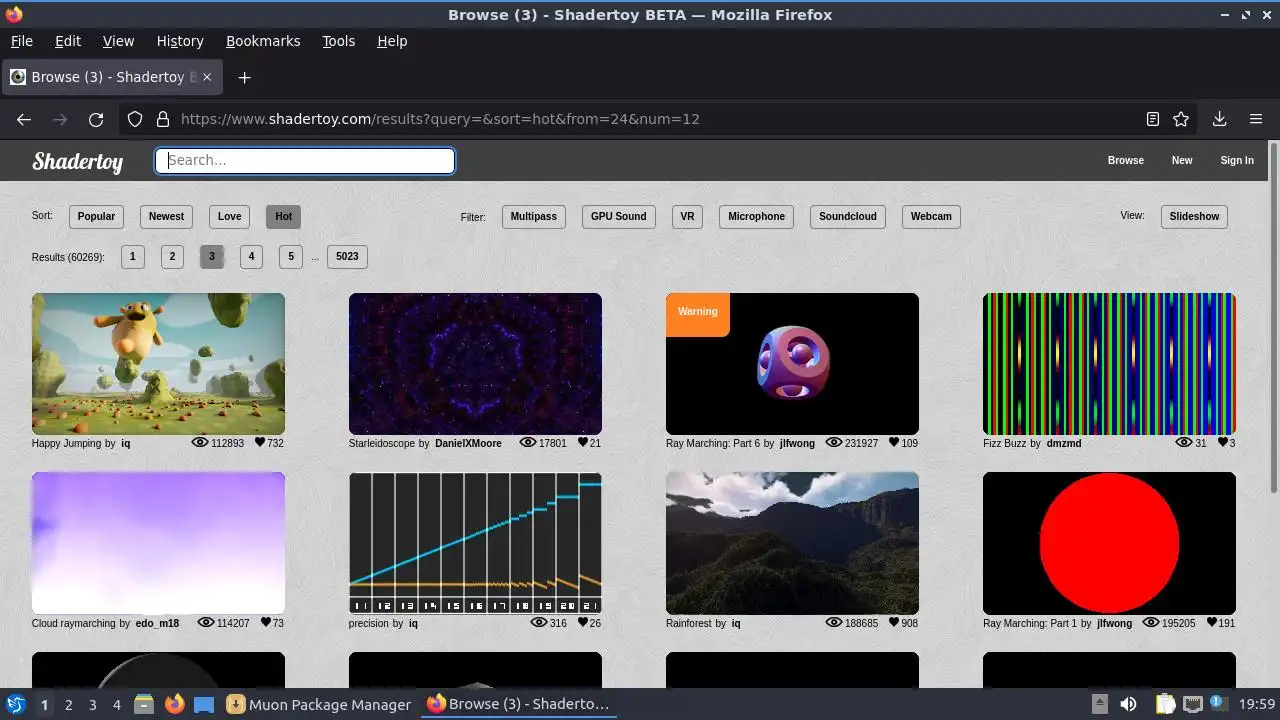Viewport: 1280px width, 720px height.
Task: Open a new tab with plus icon
Action: pos(244,77)
